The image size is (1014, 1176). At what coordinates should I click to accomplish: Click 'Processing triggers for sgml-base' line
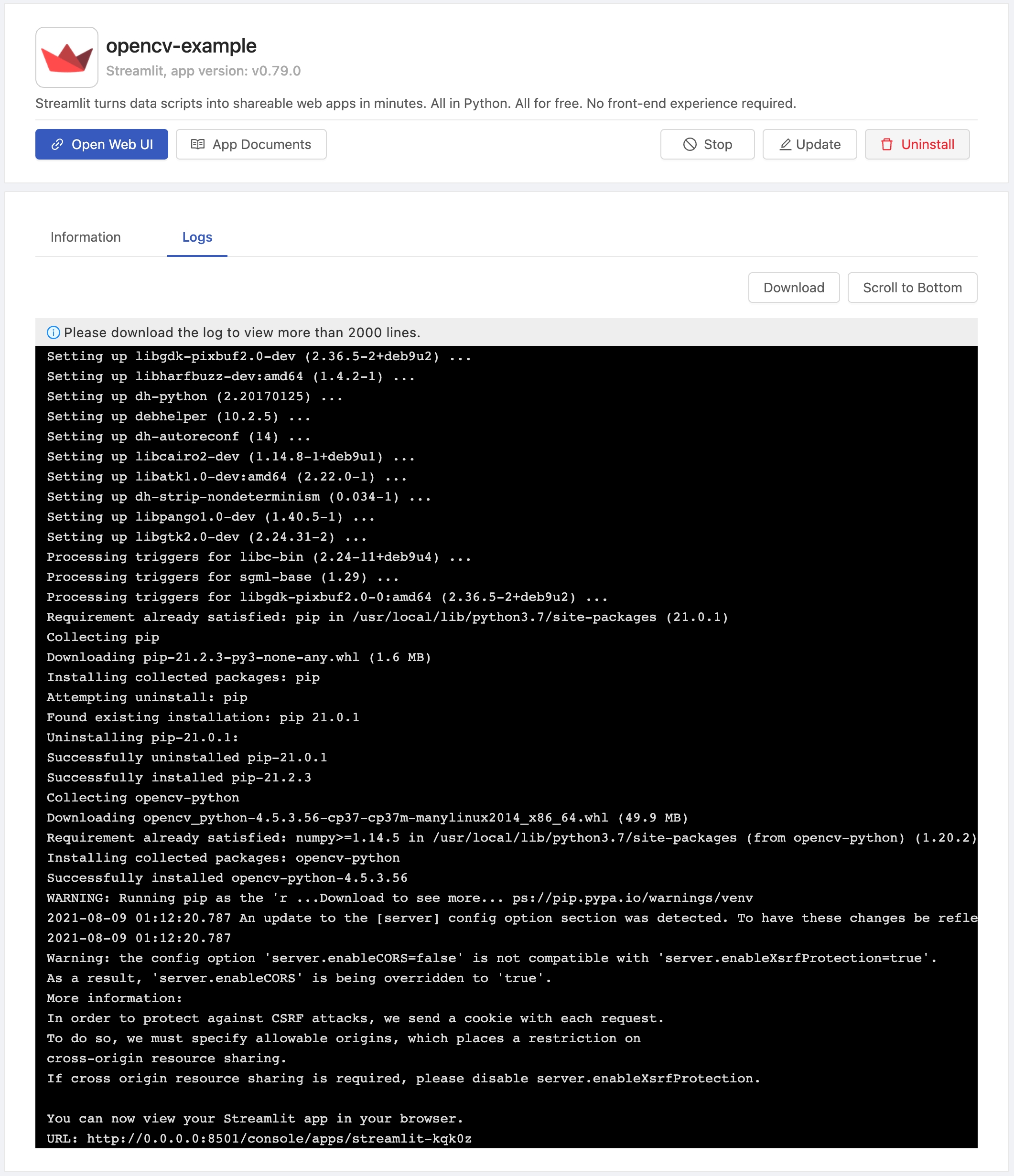click(223, 577)
